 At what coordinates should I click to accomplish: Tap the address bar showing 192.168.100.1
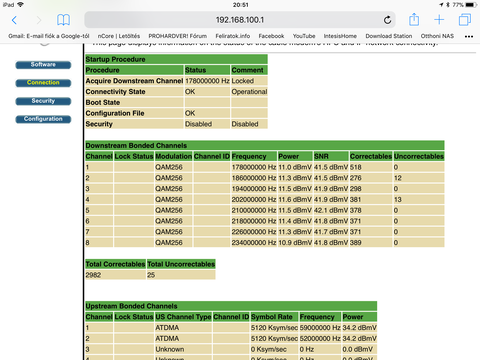point(240,20)
